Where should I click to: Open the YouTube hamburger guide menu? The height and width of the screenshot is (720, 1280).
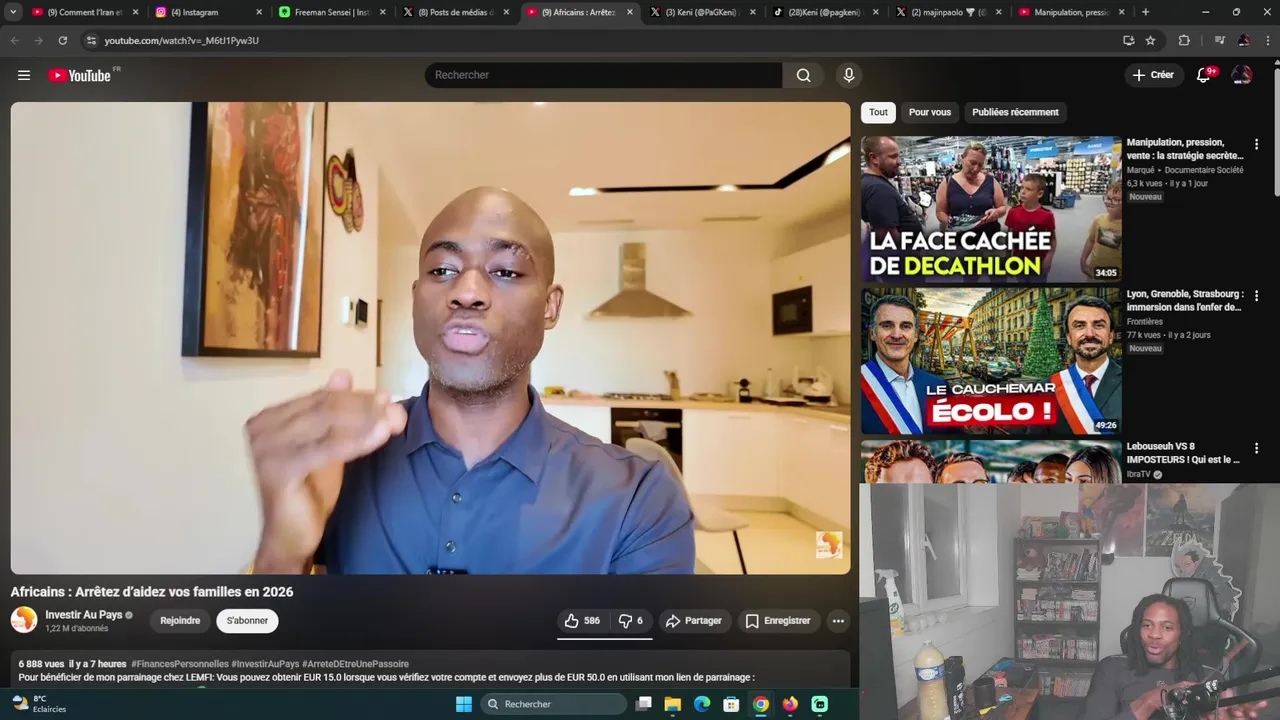click(24, 75)
